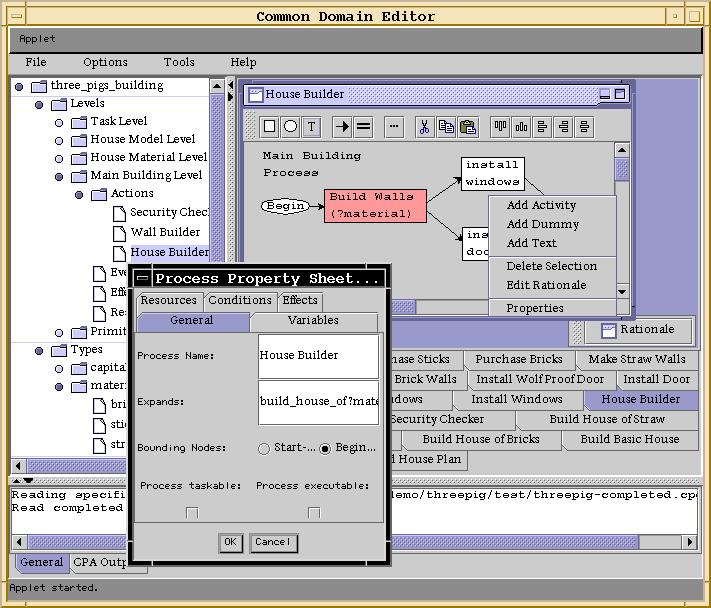
Task: Click the Process Name input field
Action: [x=318, y=355]
